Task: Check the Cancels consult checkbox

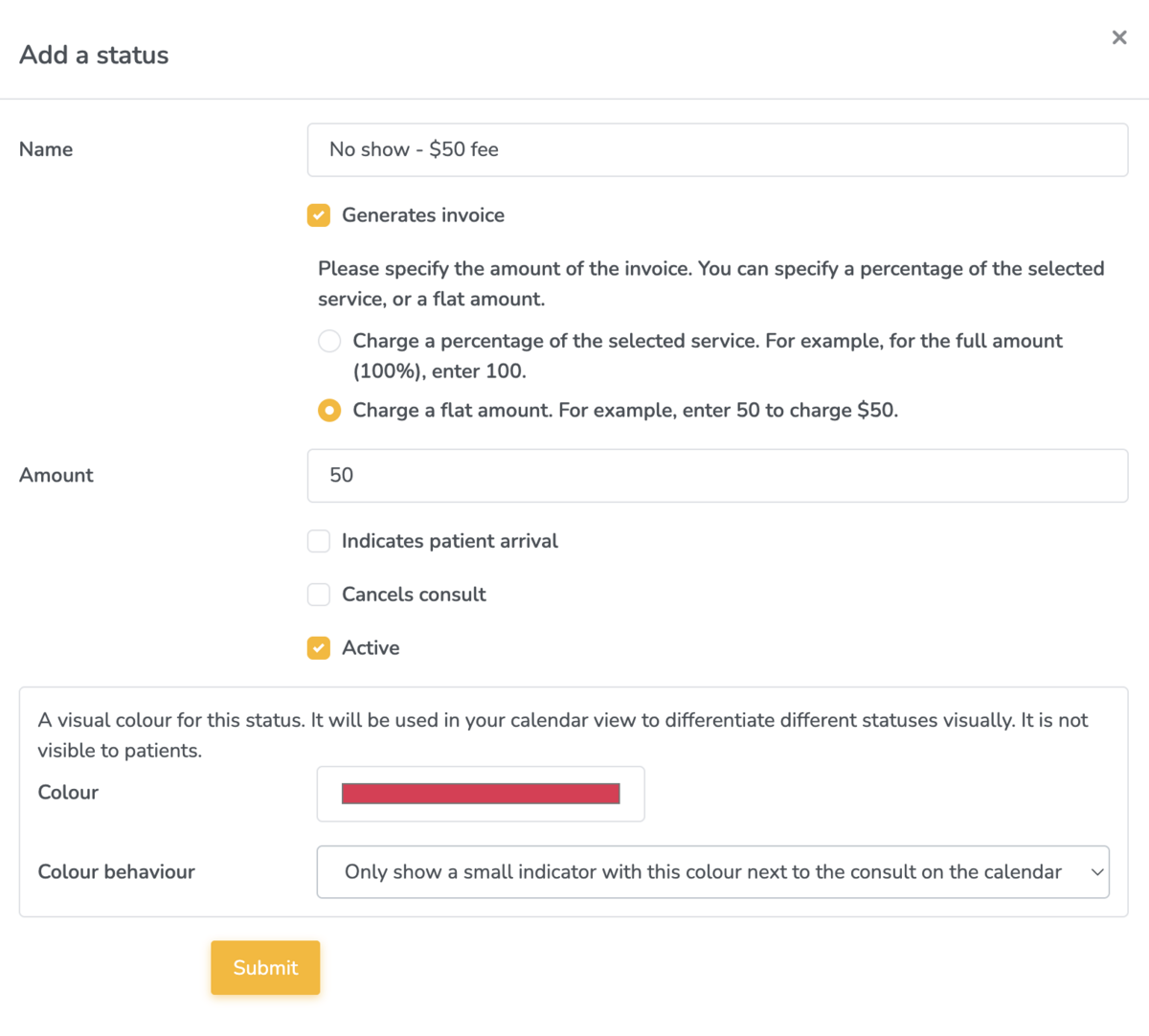Action: pyautogui.click(x=318, y=595)
